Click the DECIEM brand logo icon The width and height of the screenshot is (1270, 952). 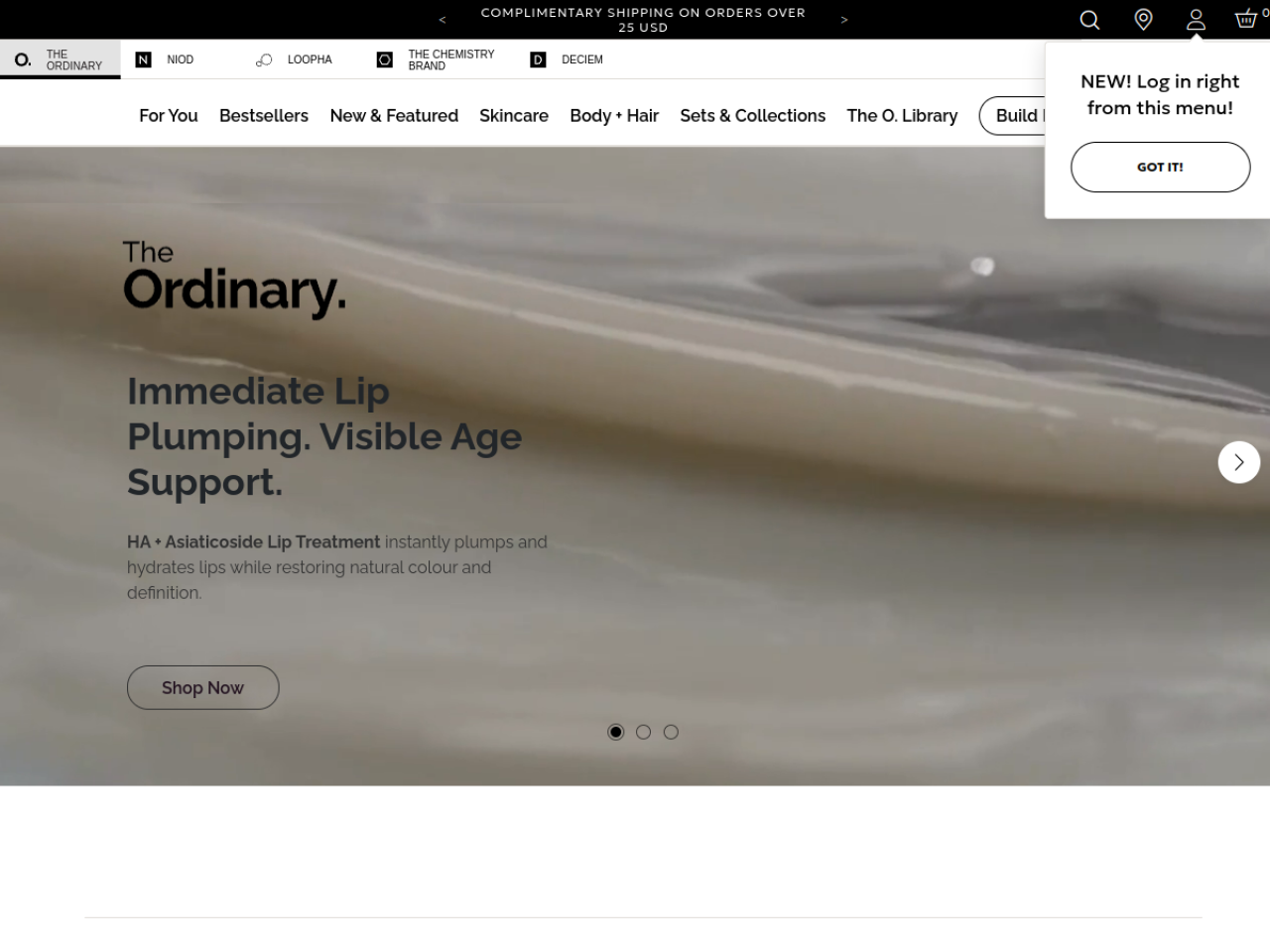coord(538,59)
